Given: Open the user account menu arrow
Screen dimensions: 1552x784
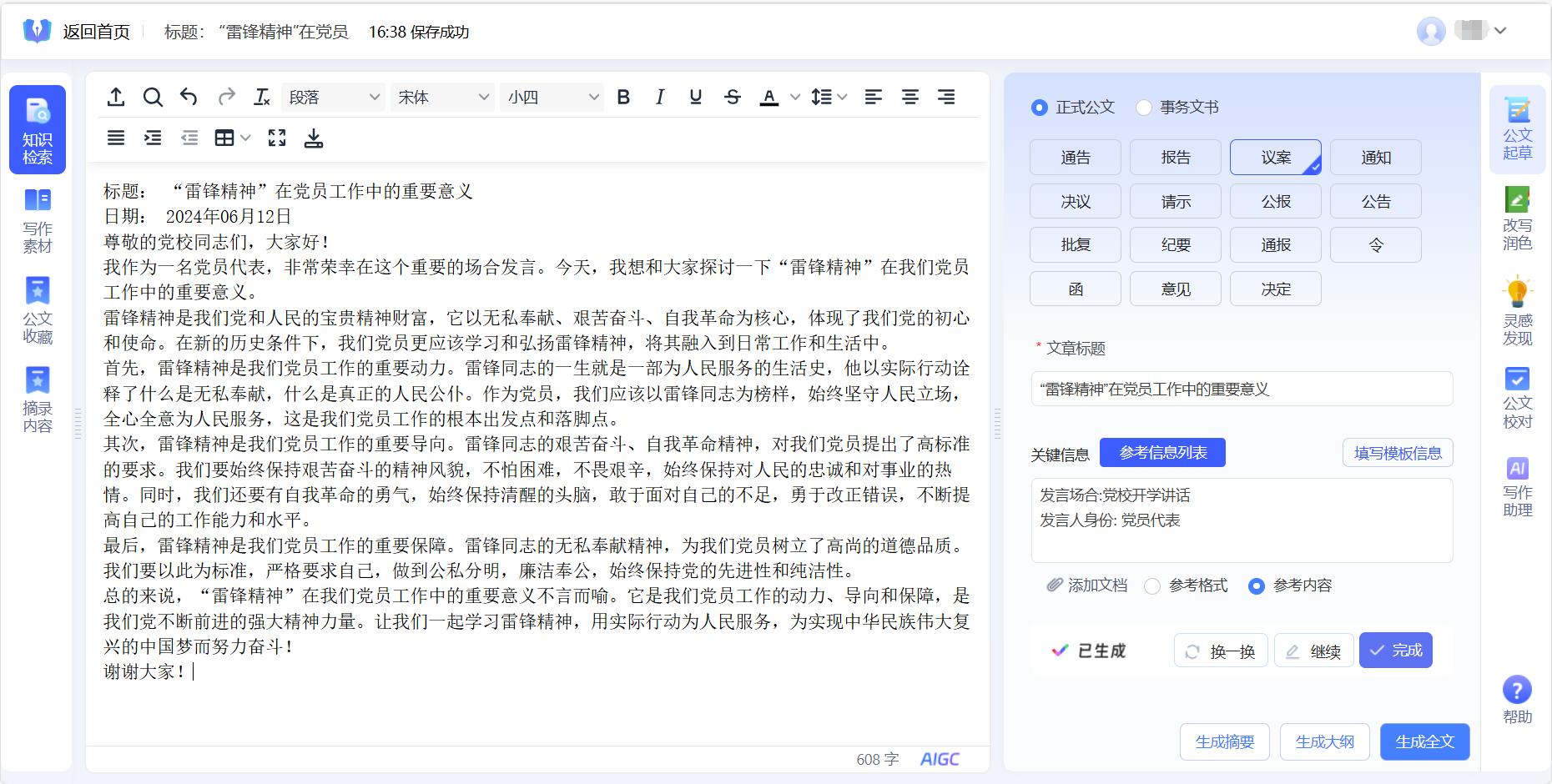Looking at the screenshot, I should coord(1500,31).
